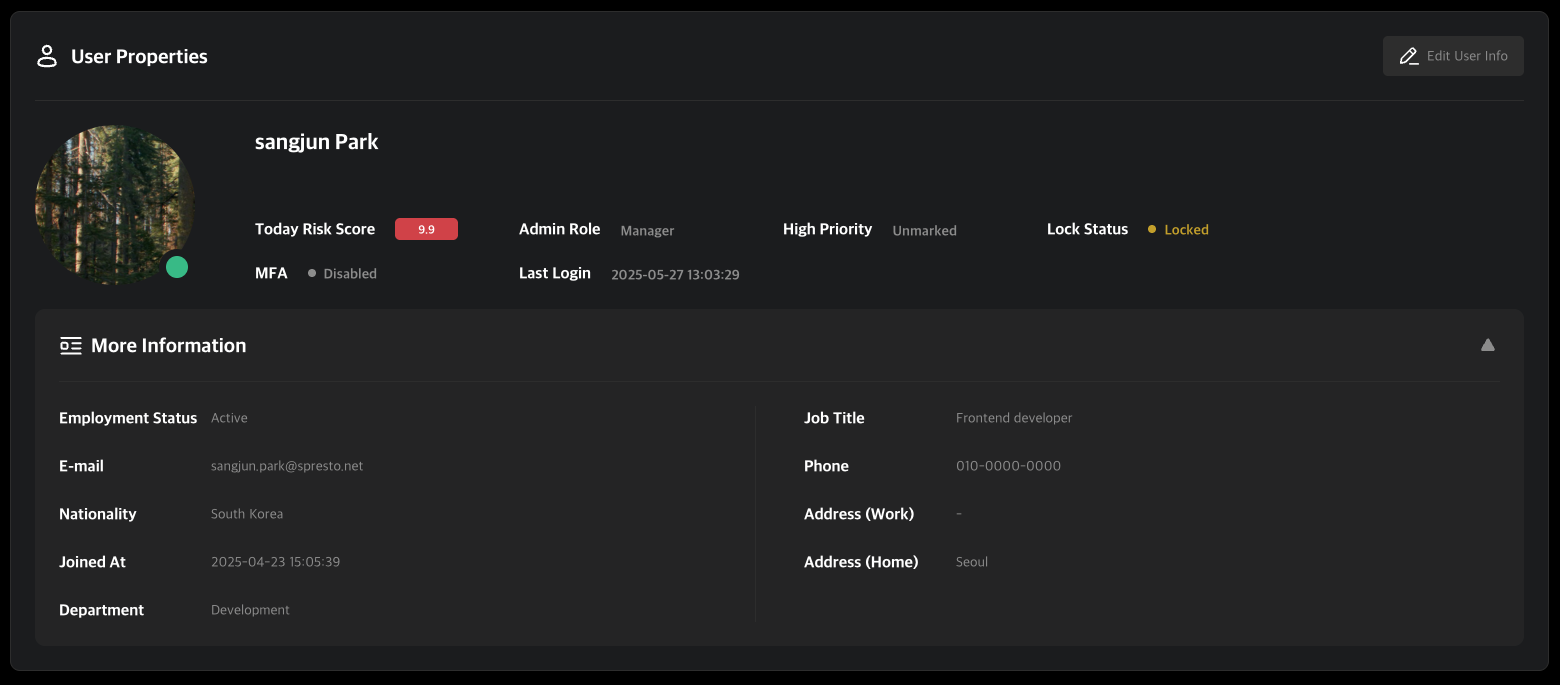Image resolution: width=1560 pixels, height=685 pixels.
Task: Click the Admin Role Manager value
Action: (x=647, y=230)
